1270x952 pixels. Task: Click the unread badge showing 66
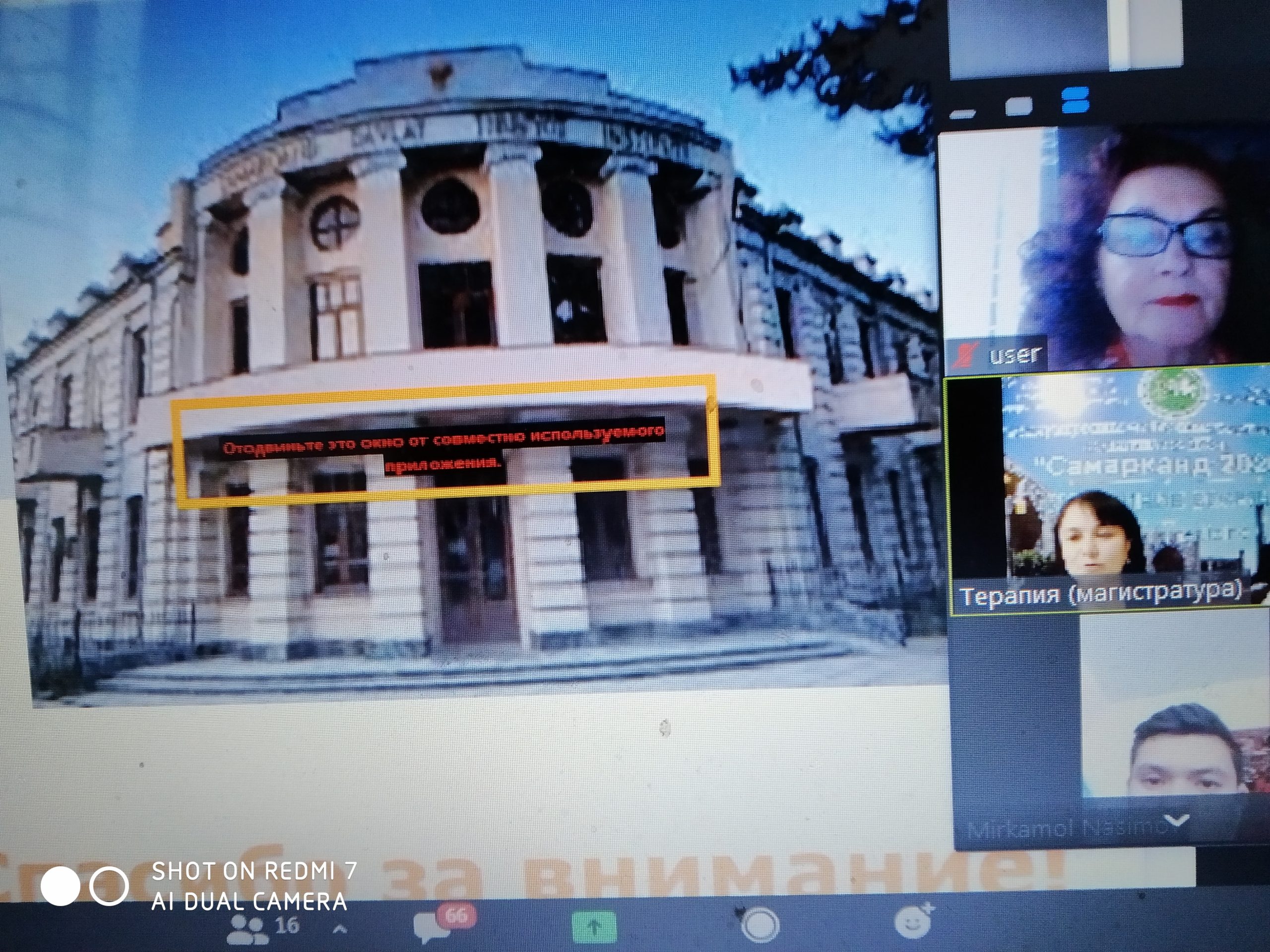[456, 915]
